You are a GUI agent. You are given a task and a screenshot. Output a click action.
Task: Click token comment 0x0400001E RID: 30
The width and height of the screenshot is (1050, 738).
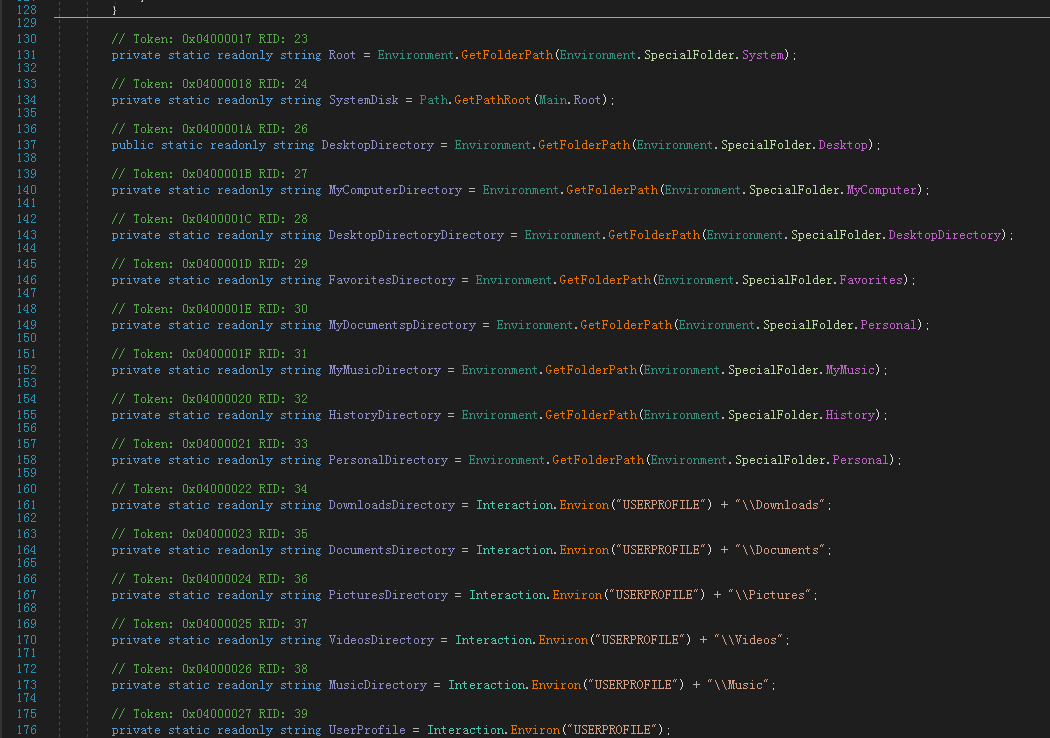(210, 309)
